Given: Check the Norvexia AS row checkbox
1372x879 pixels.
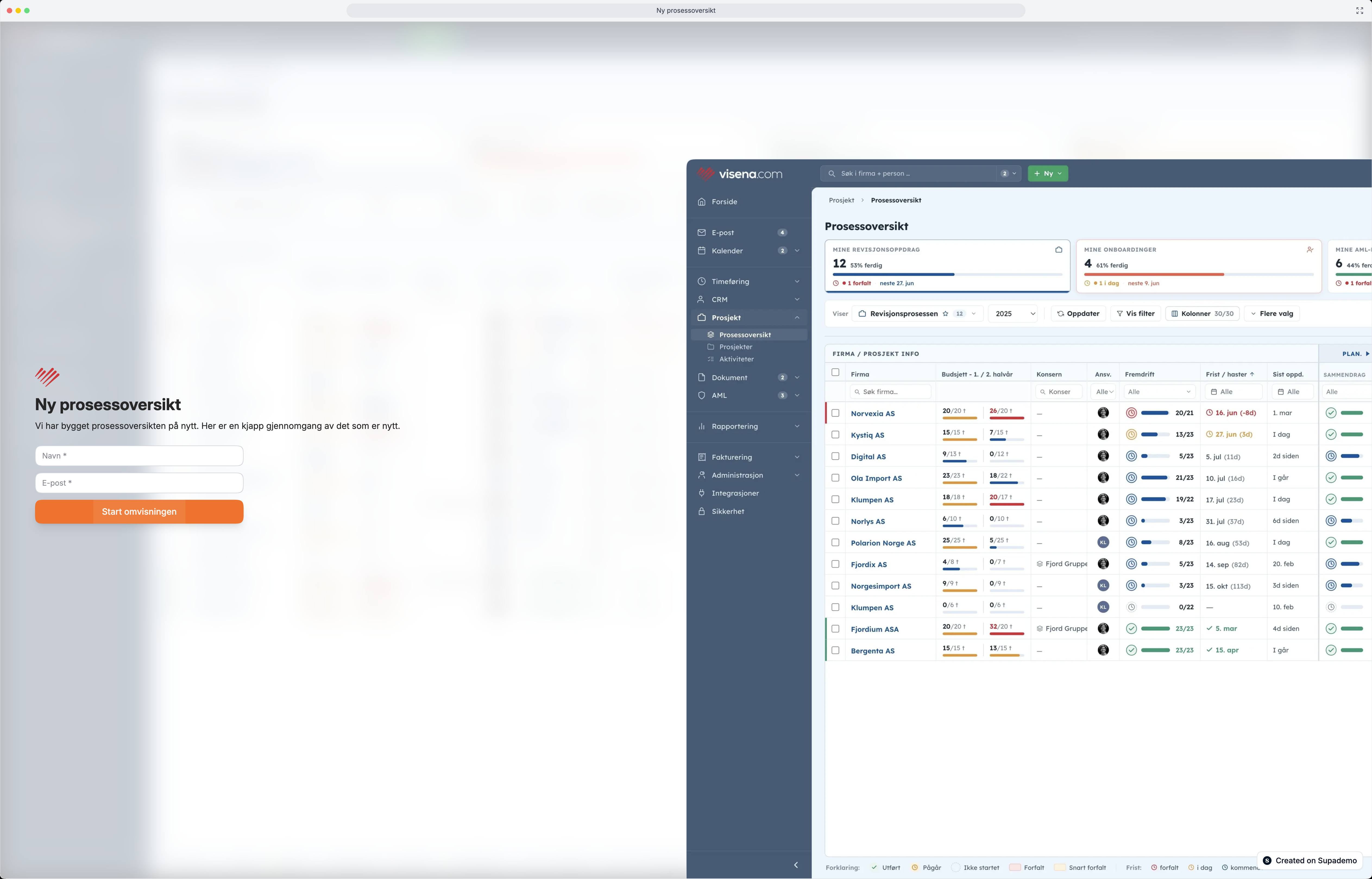Looking at the screenshot, I should click(x=835, y=413).
